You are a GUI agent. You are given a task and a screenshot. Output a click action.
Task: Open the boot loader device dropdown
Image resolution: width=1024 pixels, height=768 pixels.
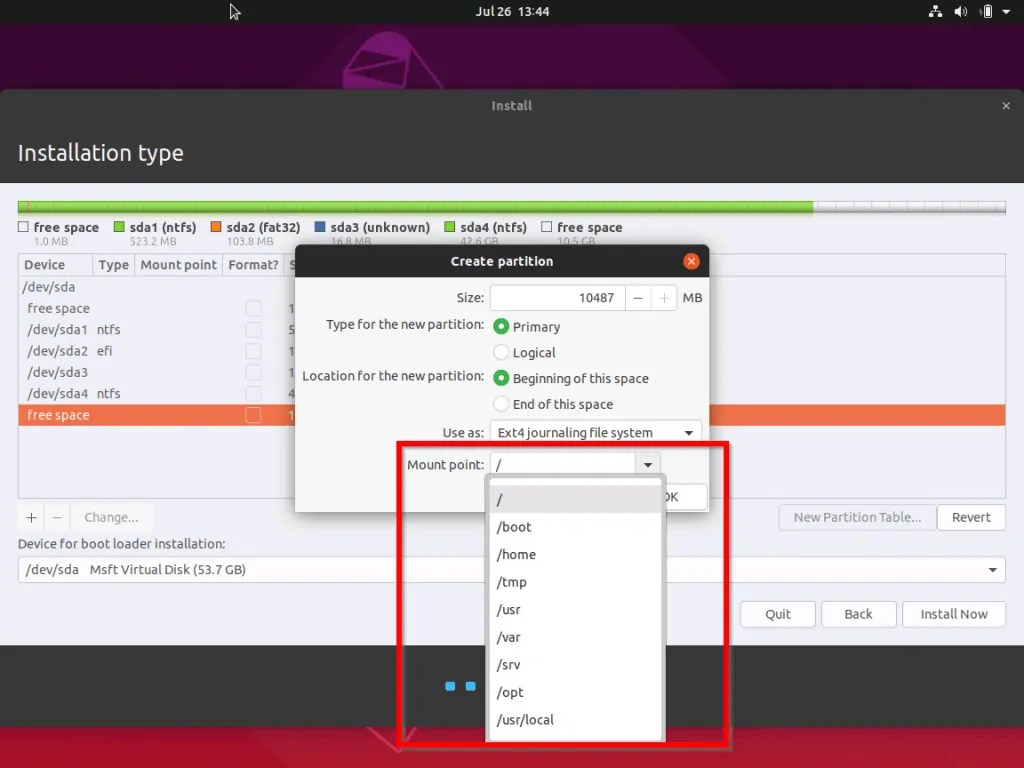point(992,569)
